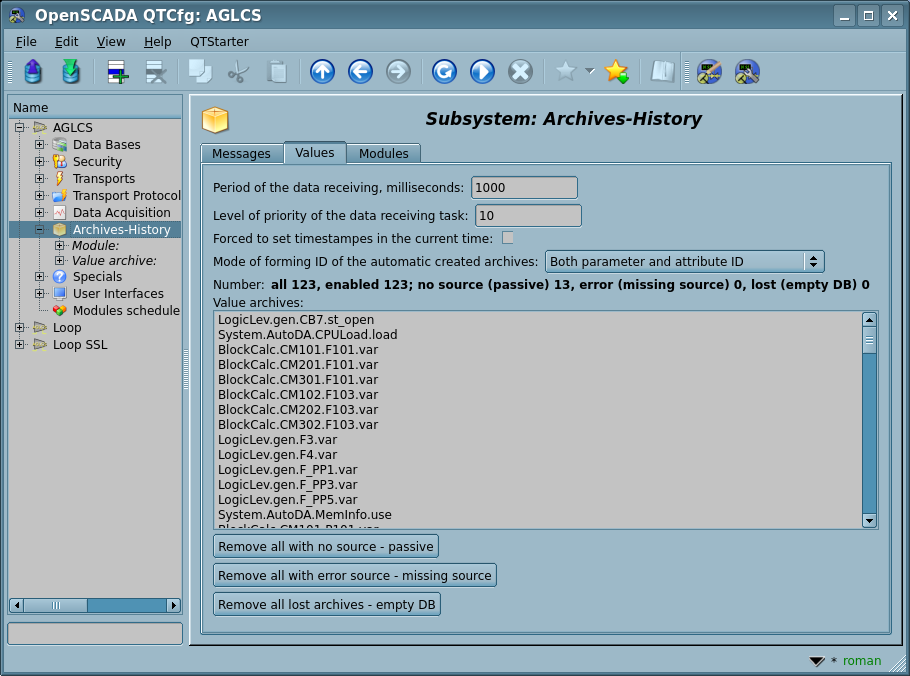Click the status bar down-arrow indicator
910x676 pixels.
tap(817, 661)
